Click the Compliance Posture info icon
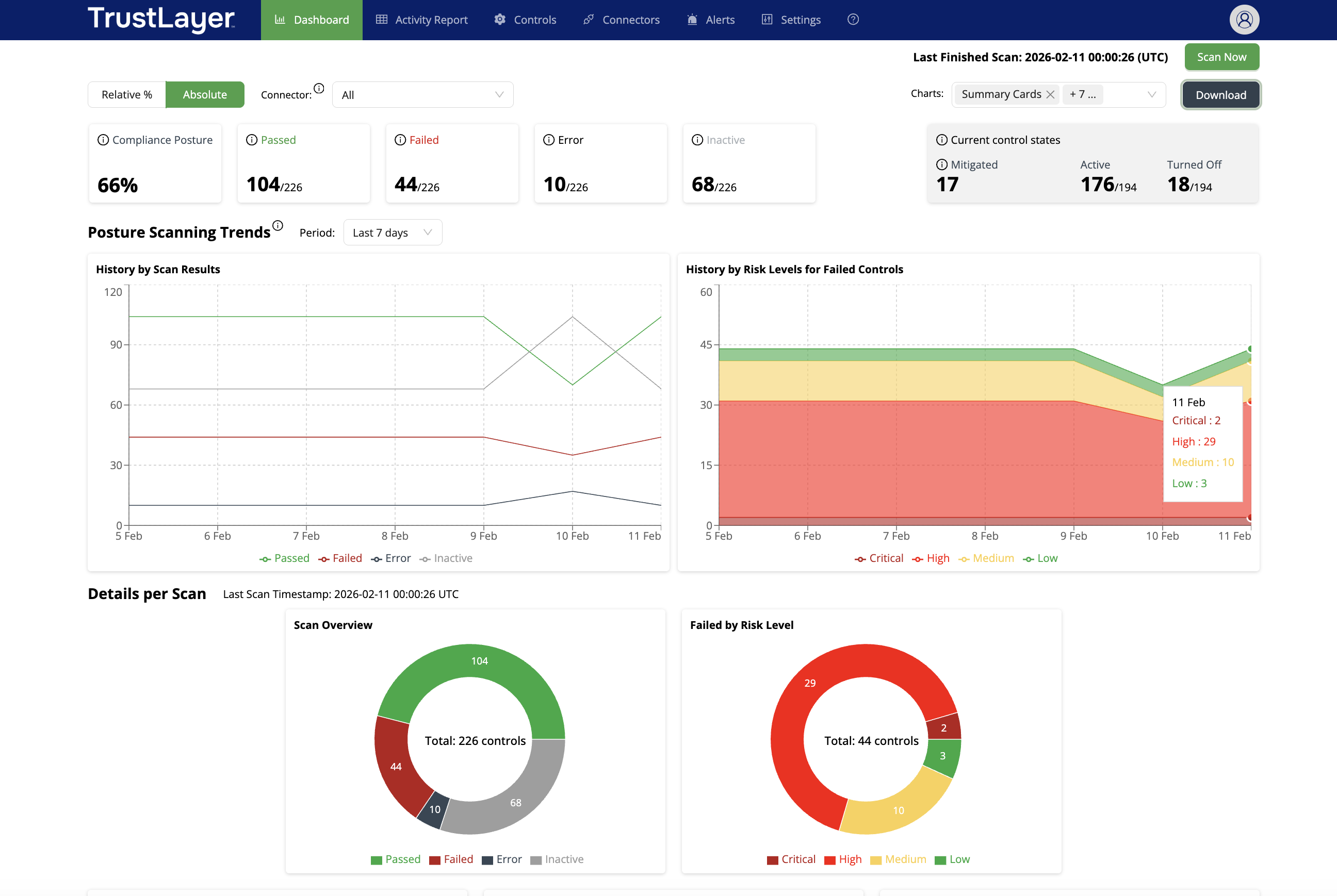1337x896 pixels. coord(103,140)
